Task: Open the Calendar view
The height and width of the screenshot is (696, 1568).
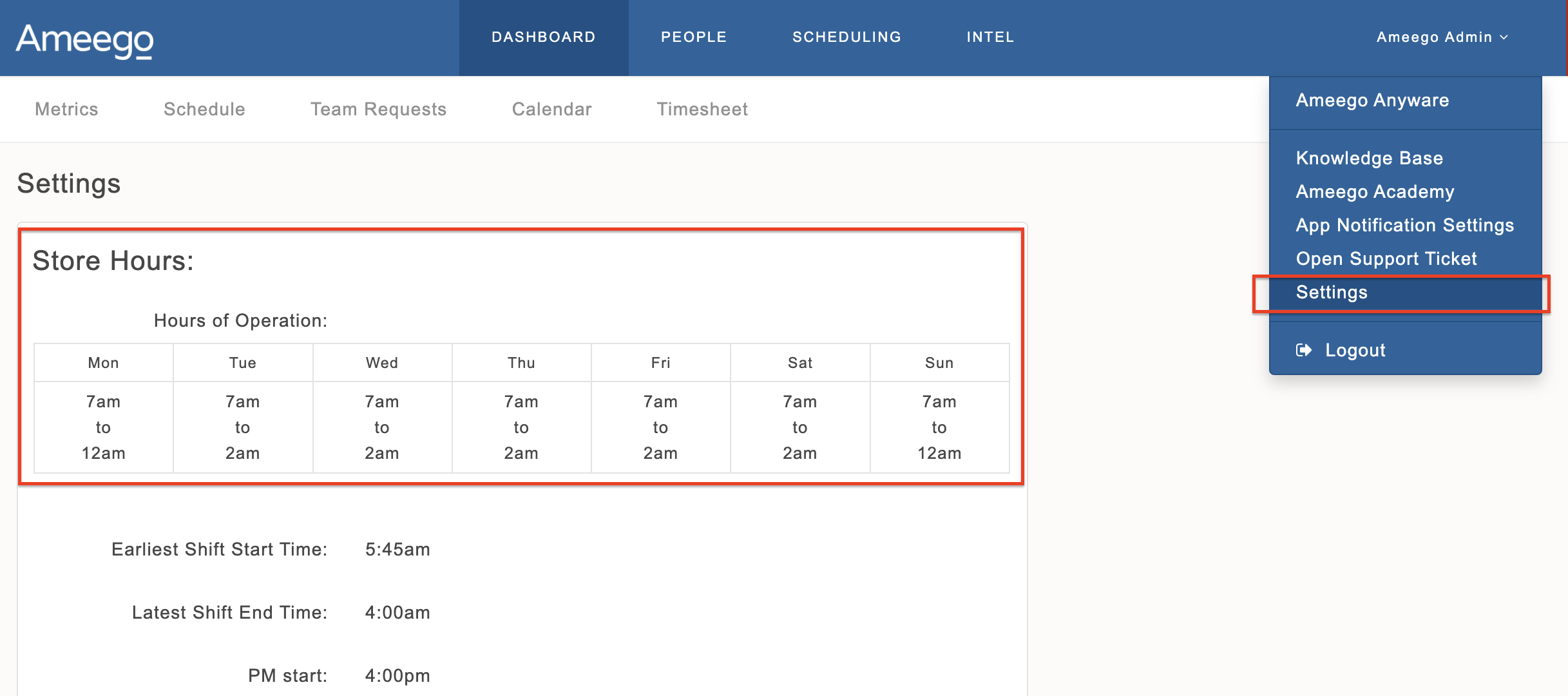Action: point(551,109)
